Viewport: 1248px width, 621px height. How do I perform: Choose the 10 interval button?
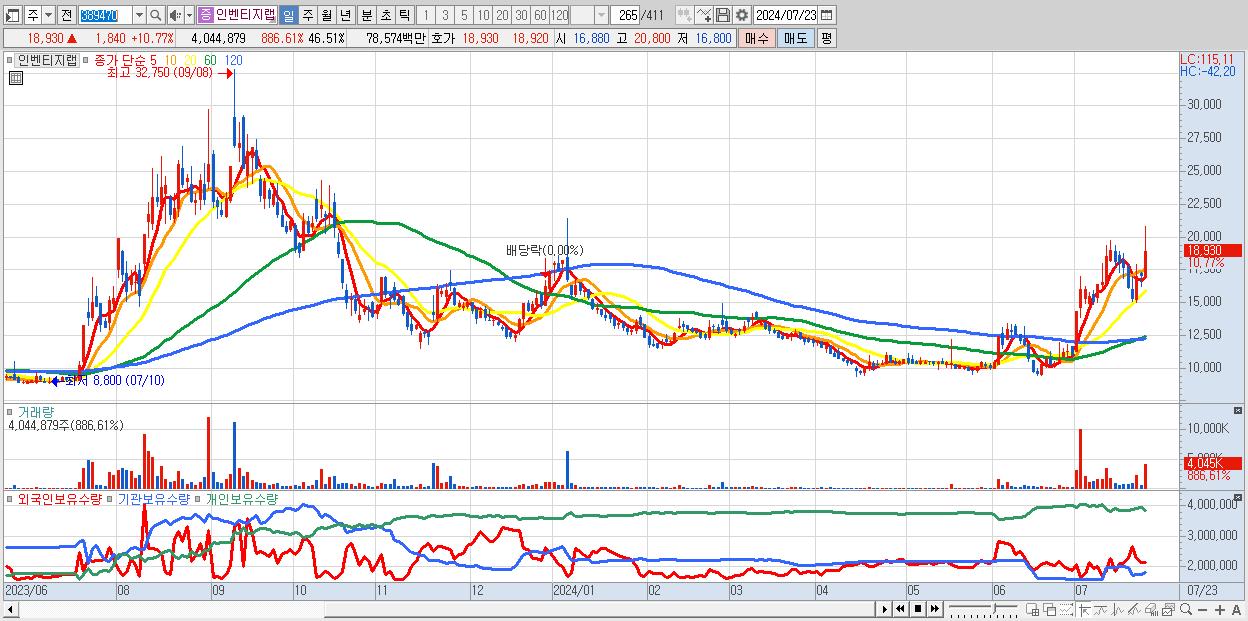(483, 15)
